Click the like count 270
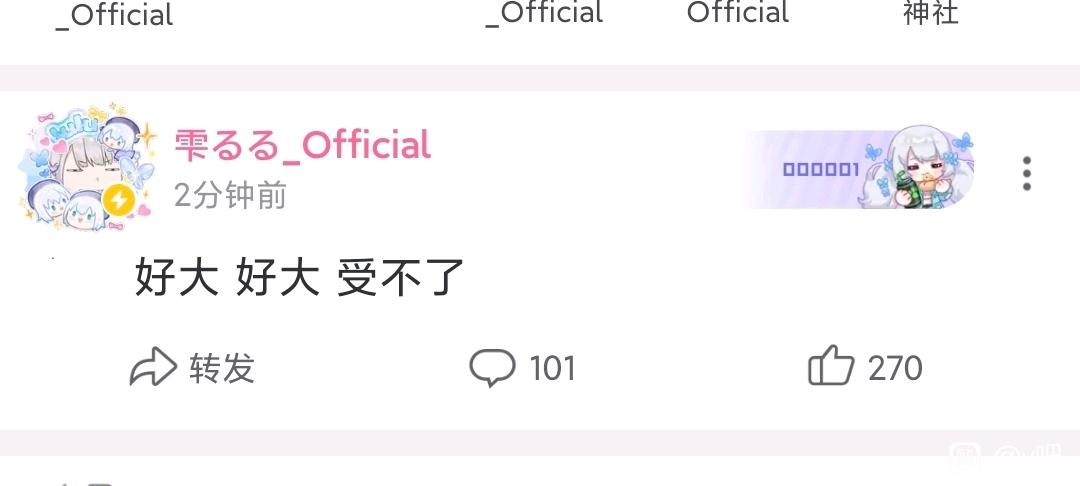The height and width of the screenshot is (486, 1080). [895, 368]
